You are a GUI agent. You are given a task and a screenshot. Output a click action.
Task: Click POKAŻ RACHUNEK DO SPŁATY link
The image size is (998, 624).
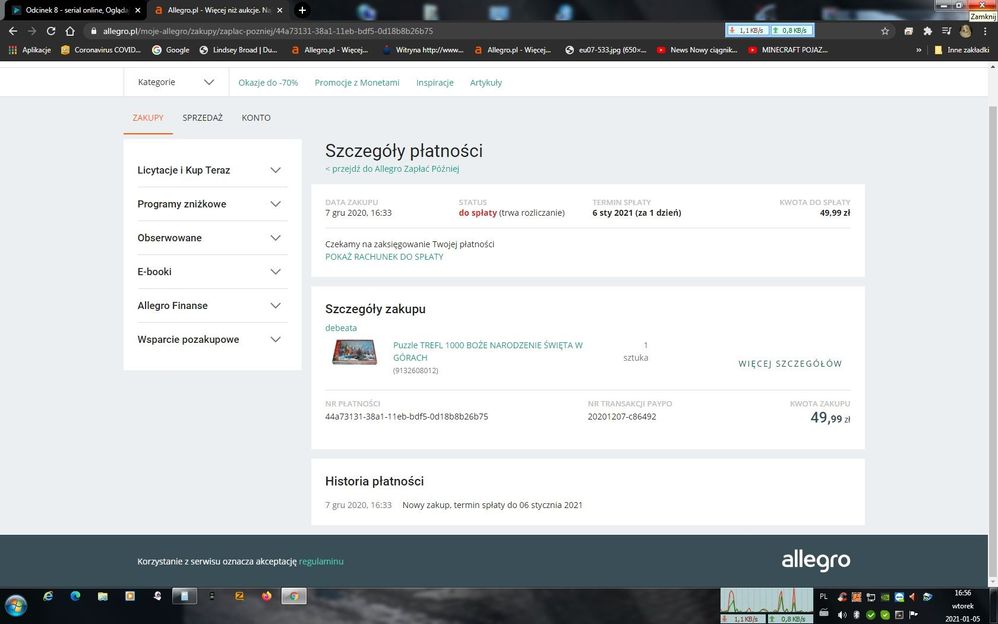[x=384, y=257]
